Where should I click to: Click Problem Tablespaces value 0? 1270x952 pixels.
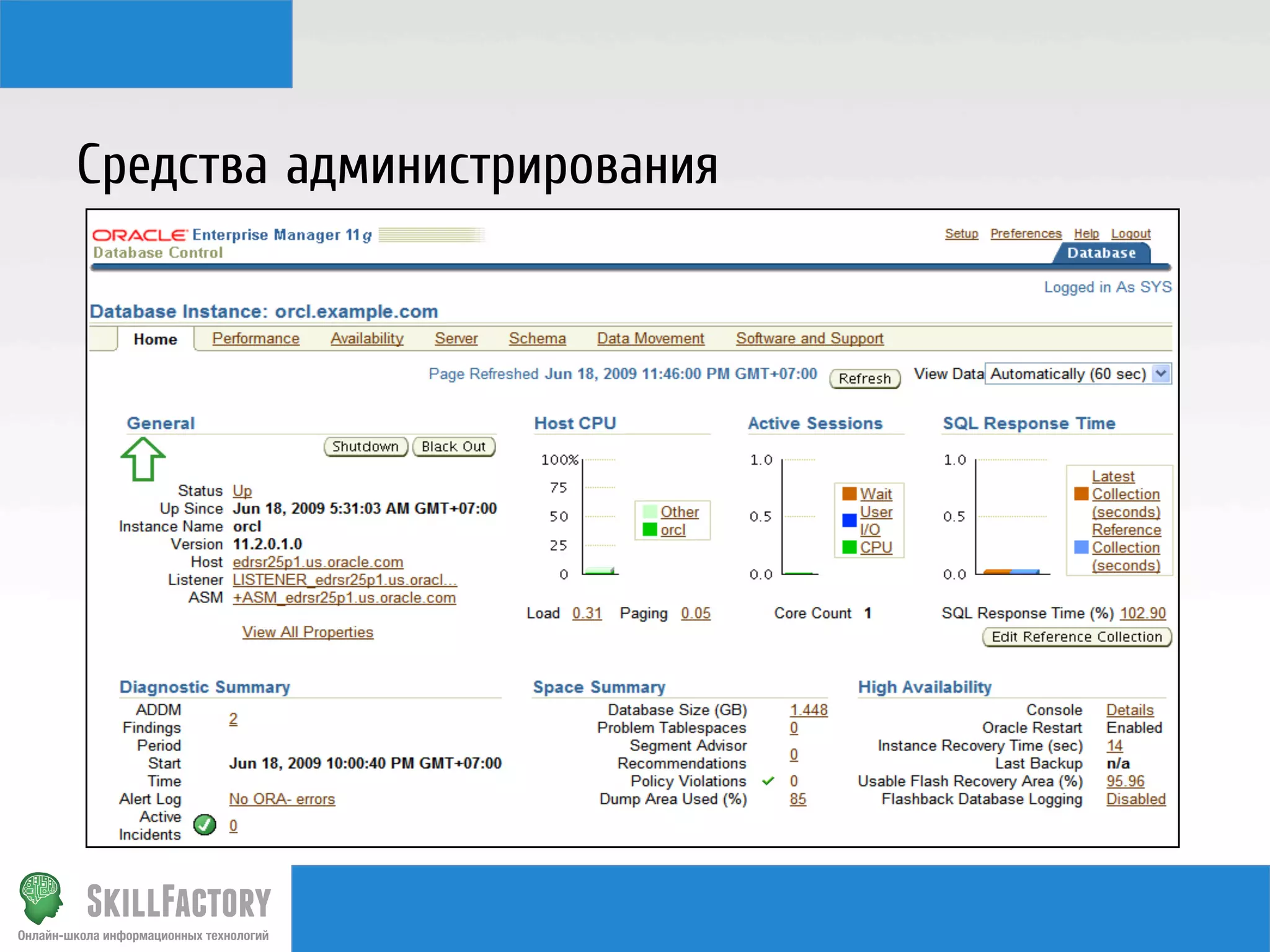794,728
